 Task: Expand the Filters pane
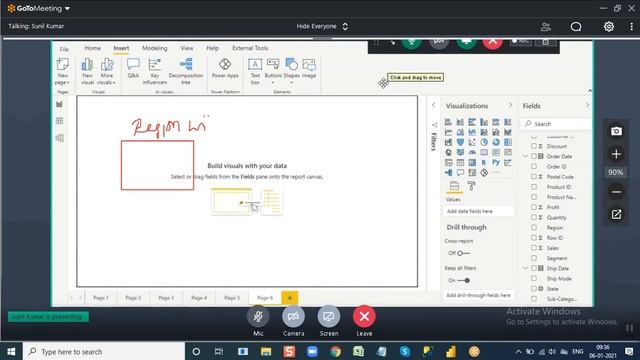(x=433, y=105)
